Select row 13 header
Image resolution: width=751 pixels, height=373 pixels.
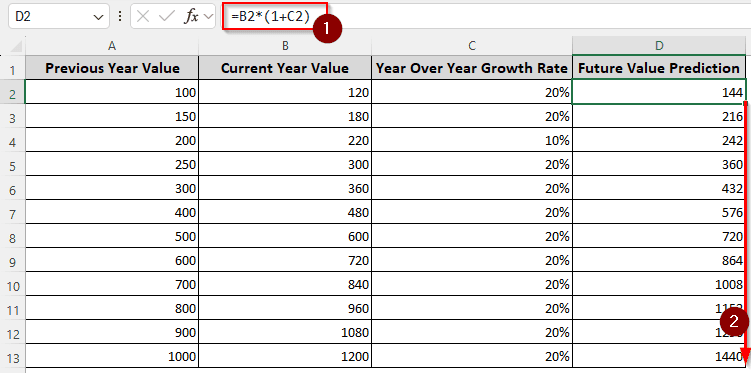coord(12,357)
